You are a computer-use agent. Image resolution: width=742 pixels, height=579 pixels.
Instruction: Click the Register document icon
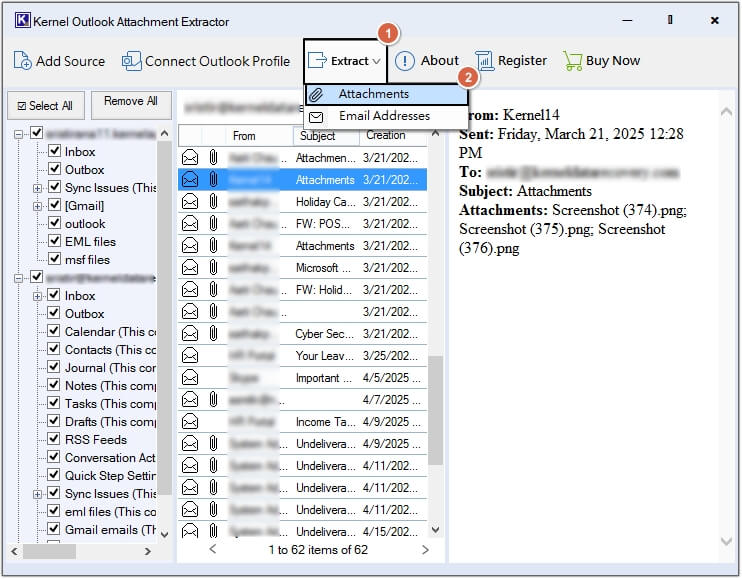[484, 61]
